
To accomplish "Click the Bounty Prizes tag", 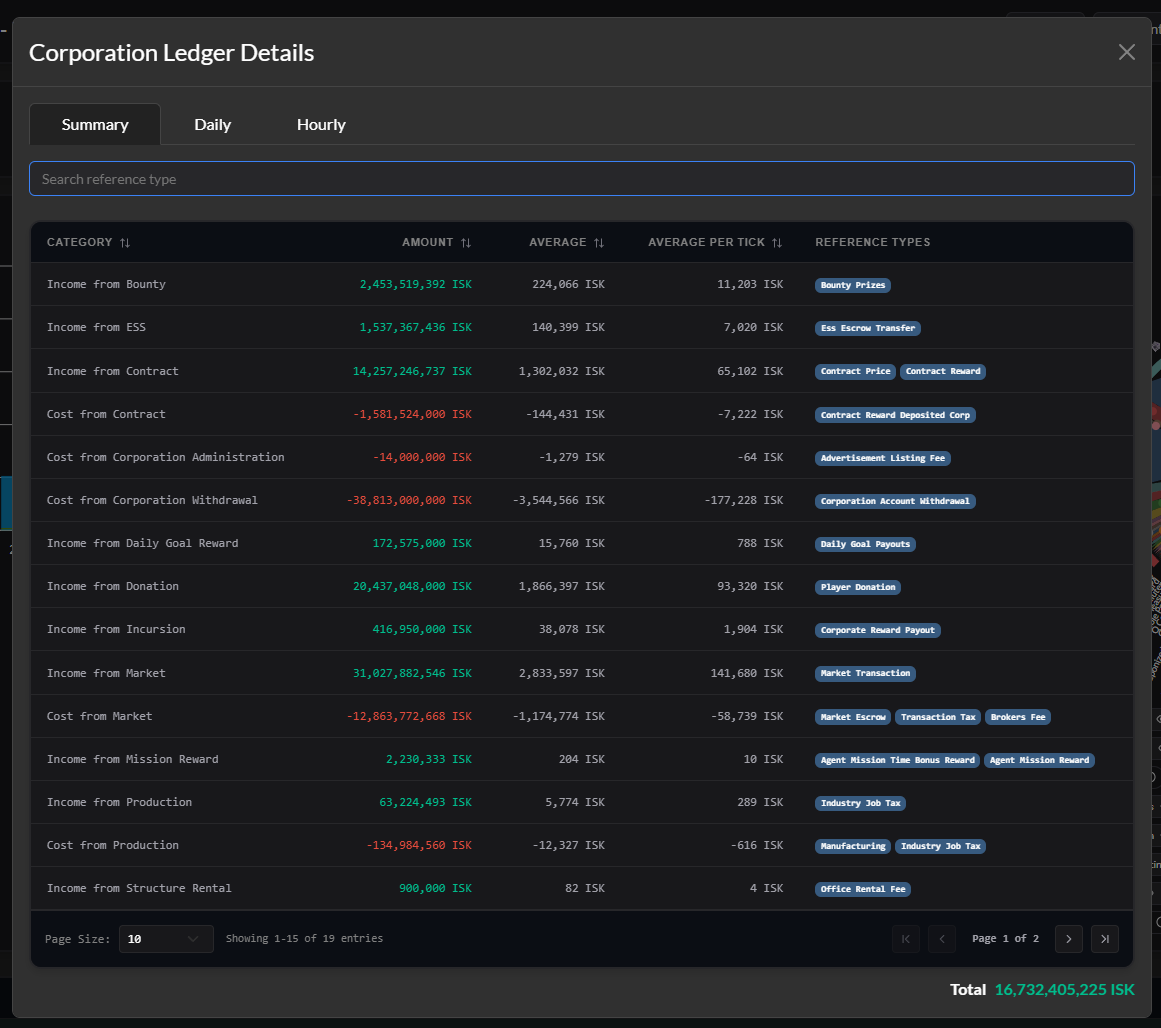I will coord(852,285).
